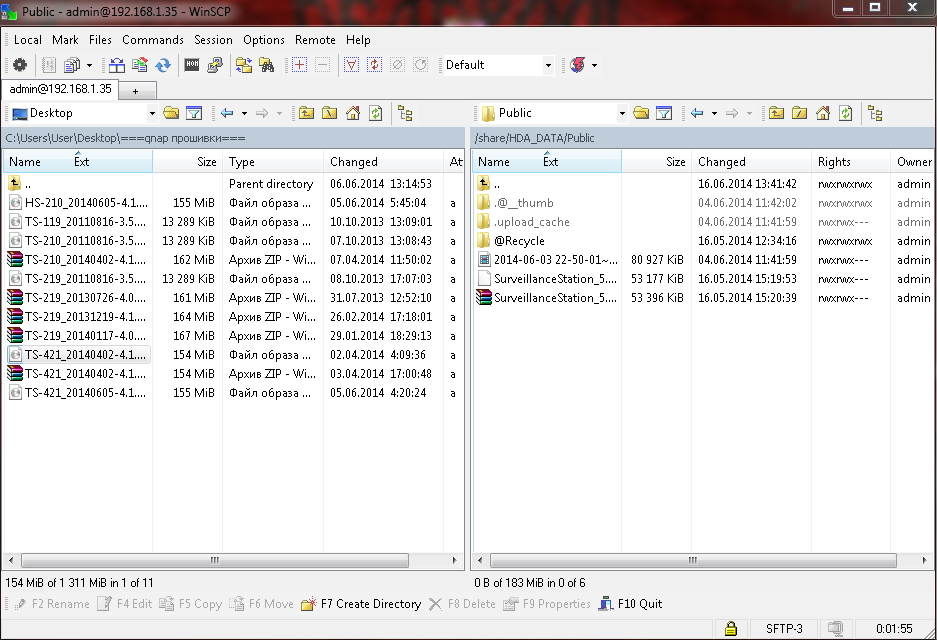Click the filter icon in remote panel toolbar

[x=663, y=113]
